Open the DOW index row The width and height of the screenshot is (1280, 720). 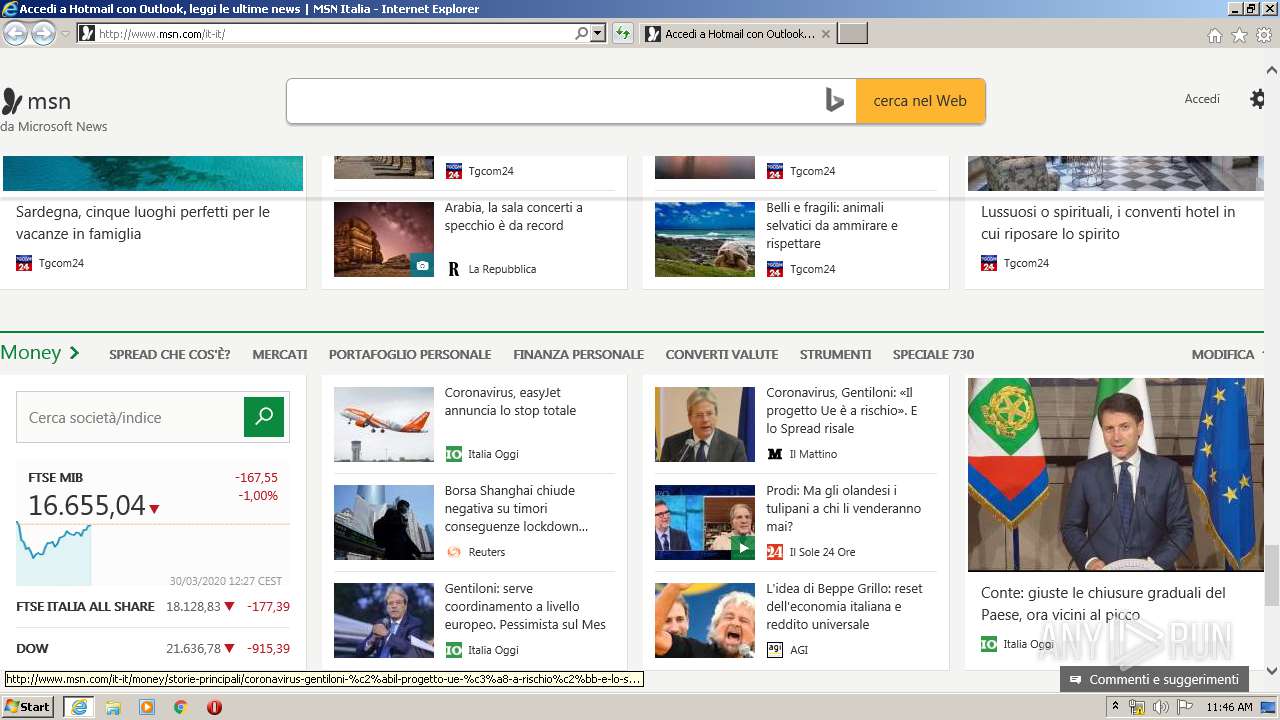[x=153, y=648]
